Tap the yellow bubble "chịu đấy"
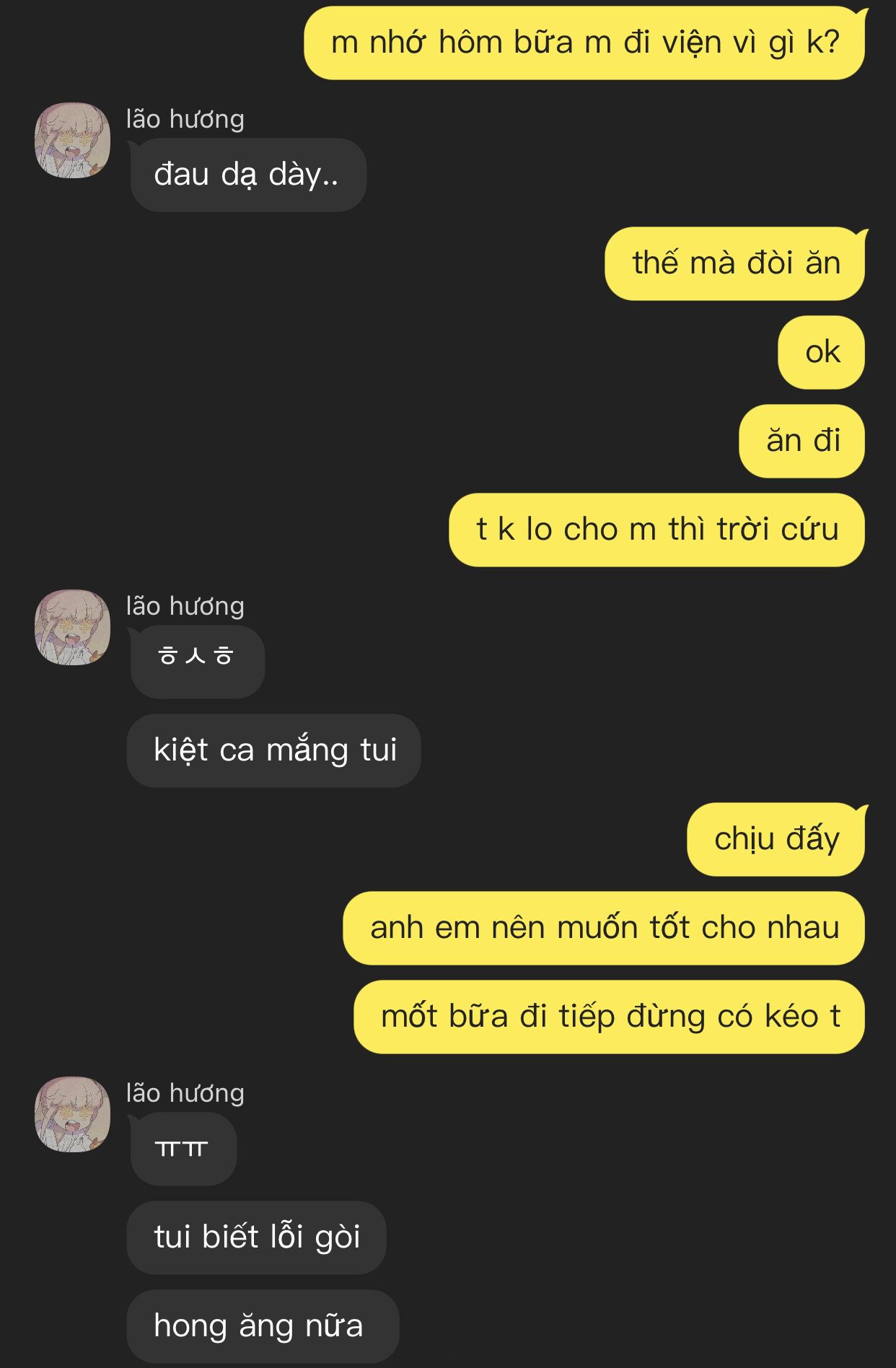 [x=777, y=839]
